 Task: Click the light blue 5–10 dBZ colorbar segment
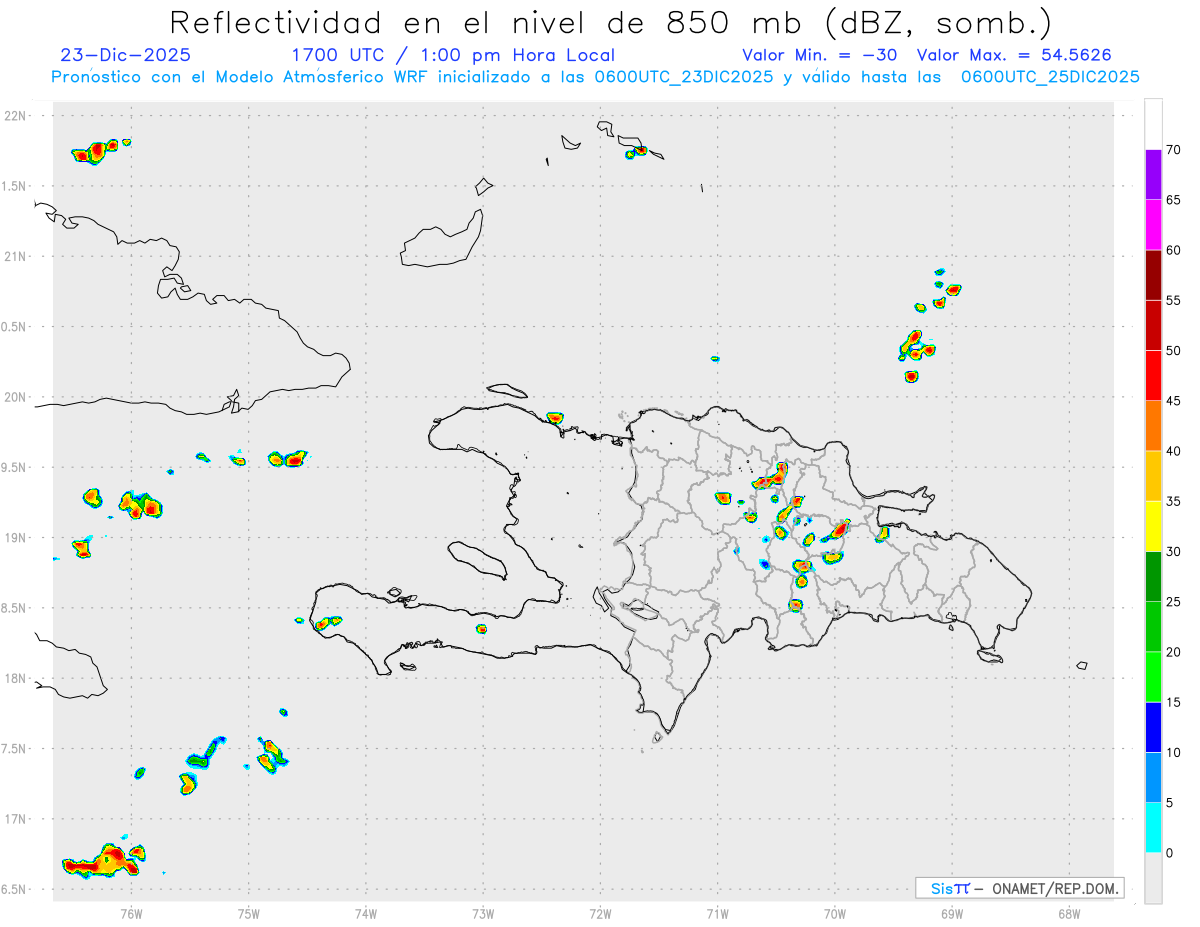1153,778
